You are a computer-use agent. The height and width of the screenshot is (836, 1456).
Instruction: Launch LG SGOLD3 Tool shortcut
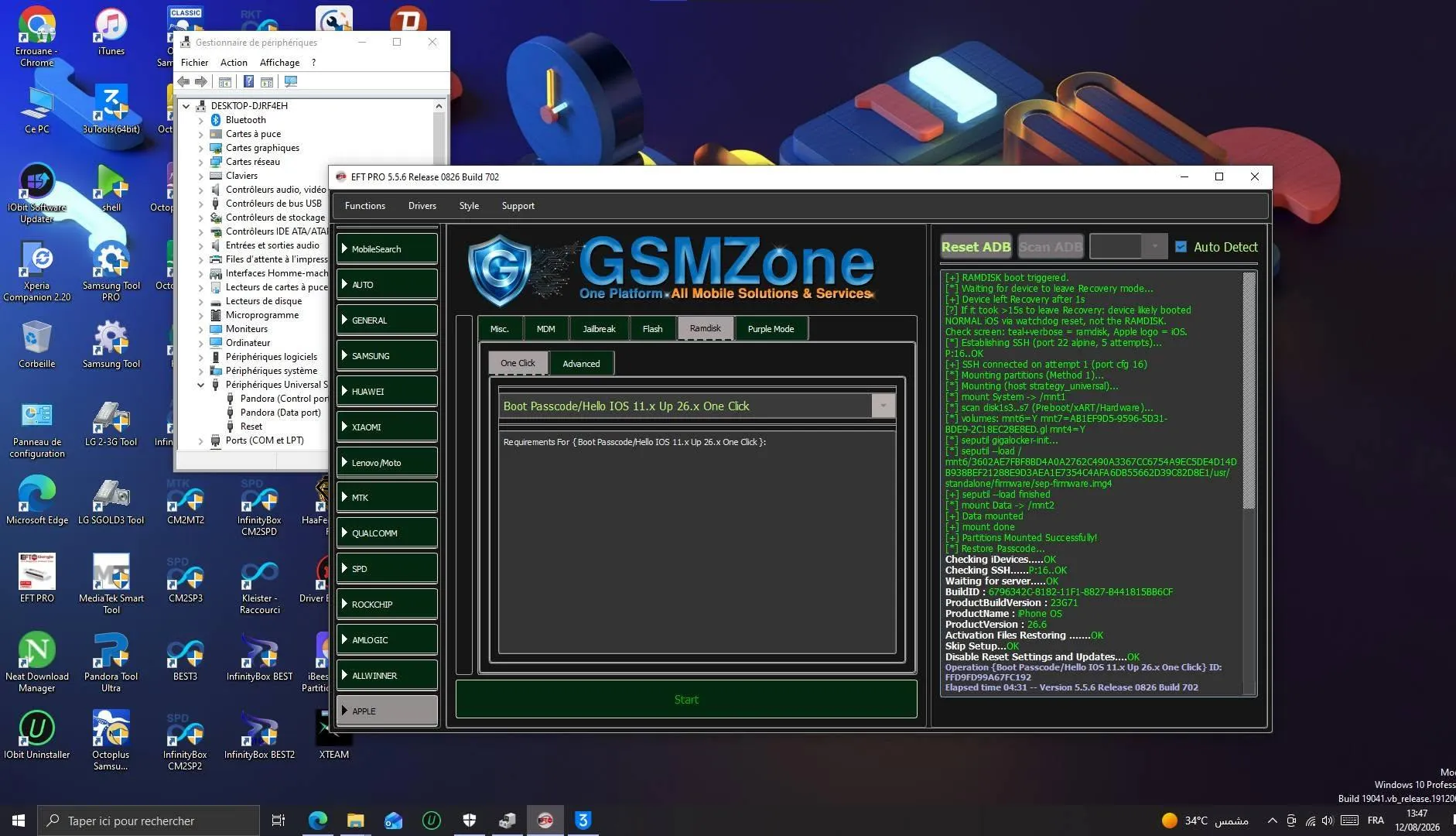point(111,501)
